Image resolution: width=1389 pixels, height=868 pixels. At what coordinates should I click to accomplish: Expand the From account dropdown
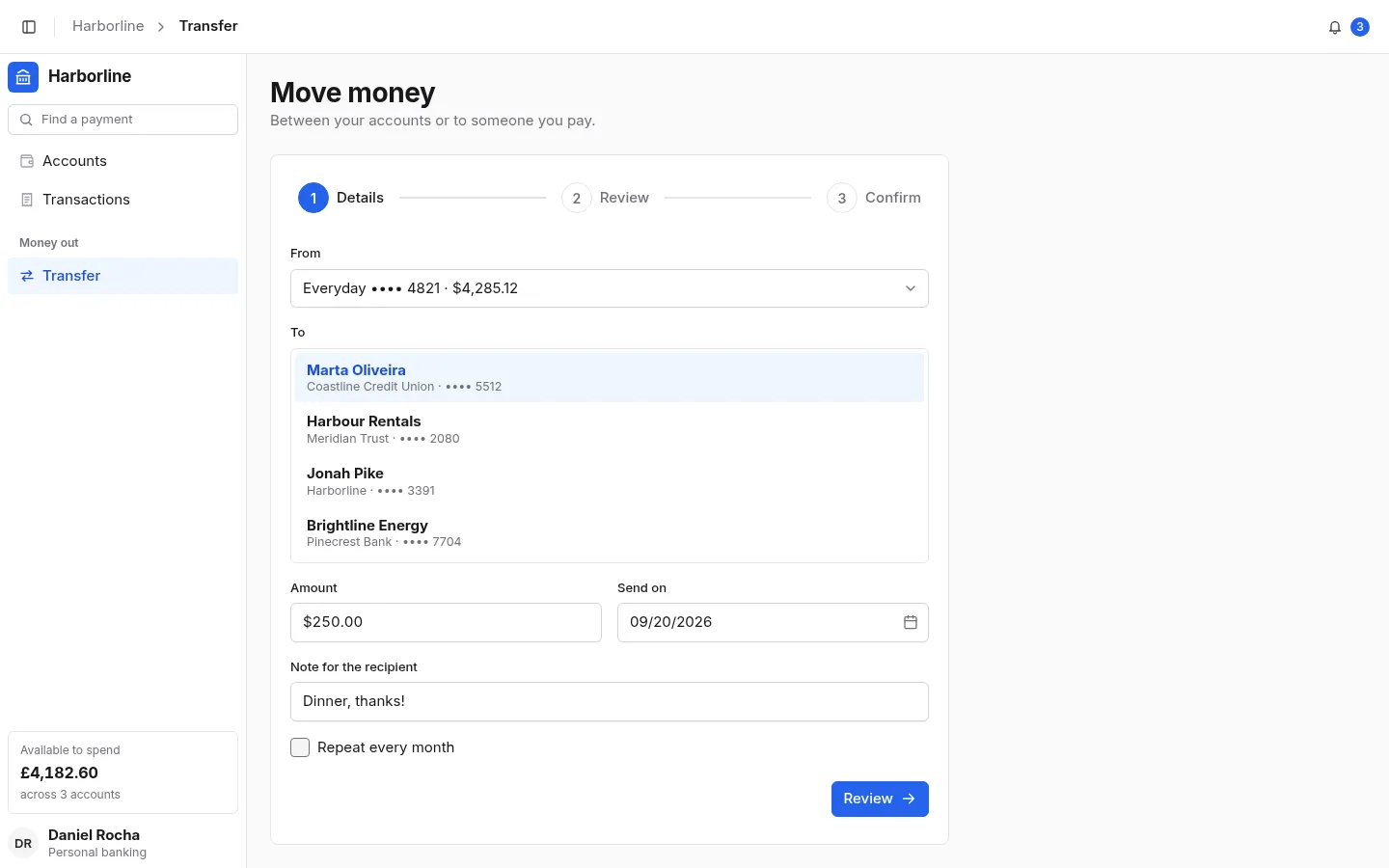pos(610,288)
